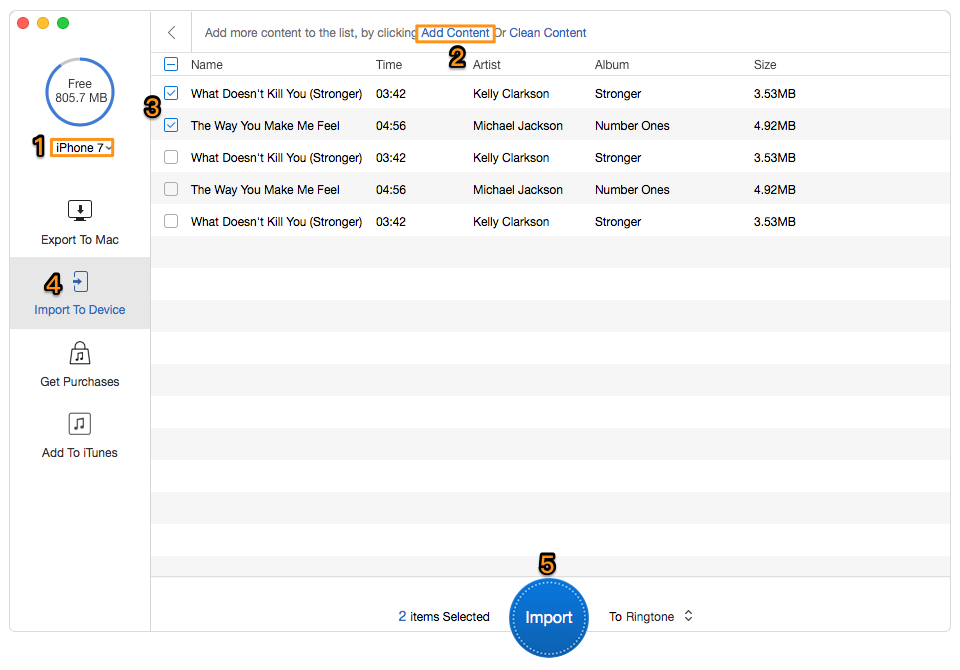Click the Import To Device icon
This screenshot has width=960, height=670.
pos(81,282)
